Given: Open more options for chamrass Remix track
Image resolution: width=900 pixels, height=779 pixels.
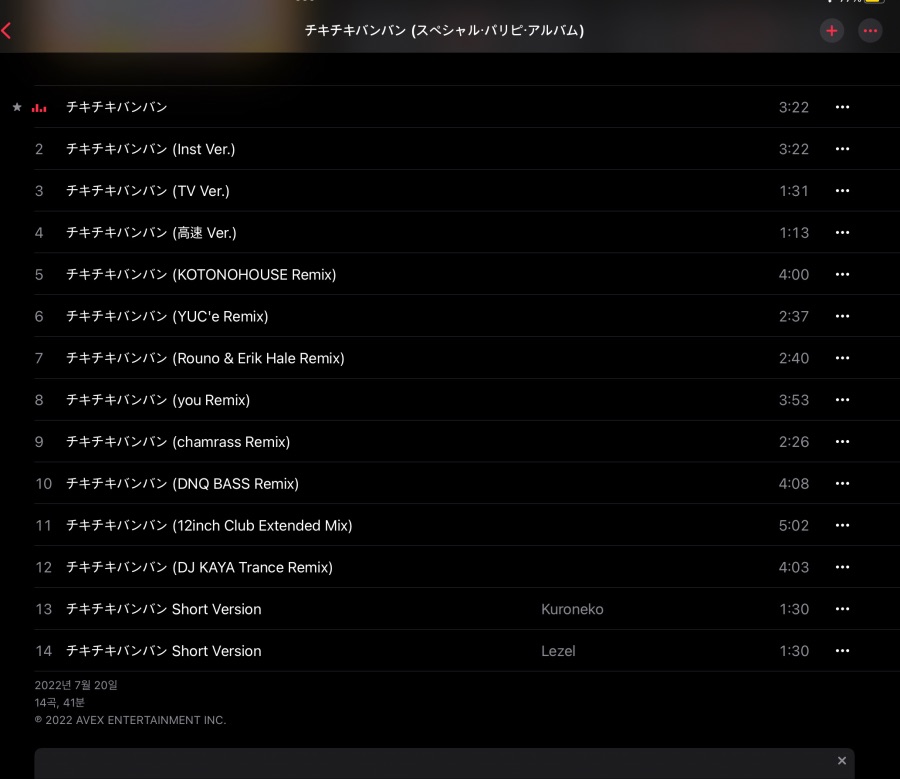Looking at the screenshot, I should point(842,441).
